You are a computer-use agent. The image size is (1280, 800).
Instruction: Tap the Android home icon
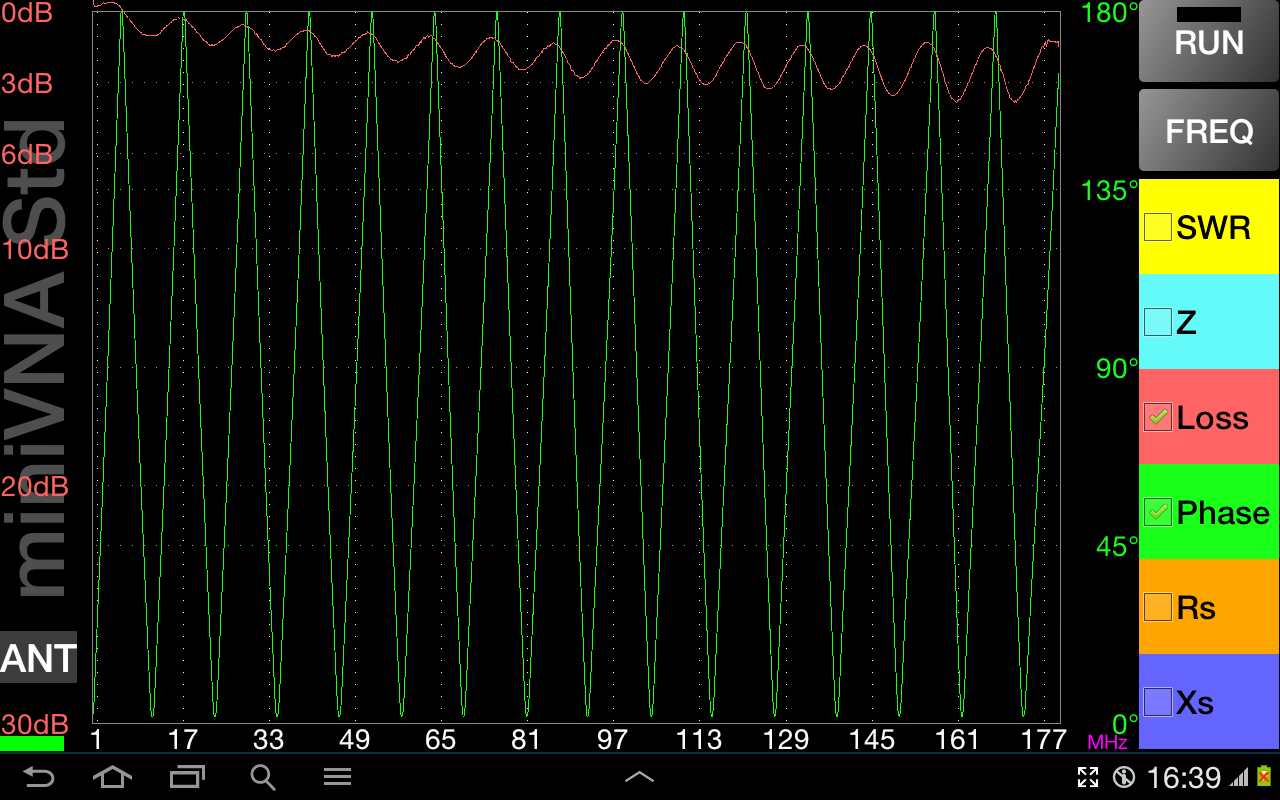coord(111,777)
